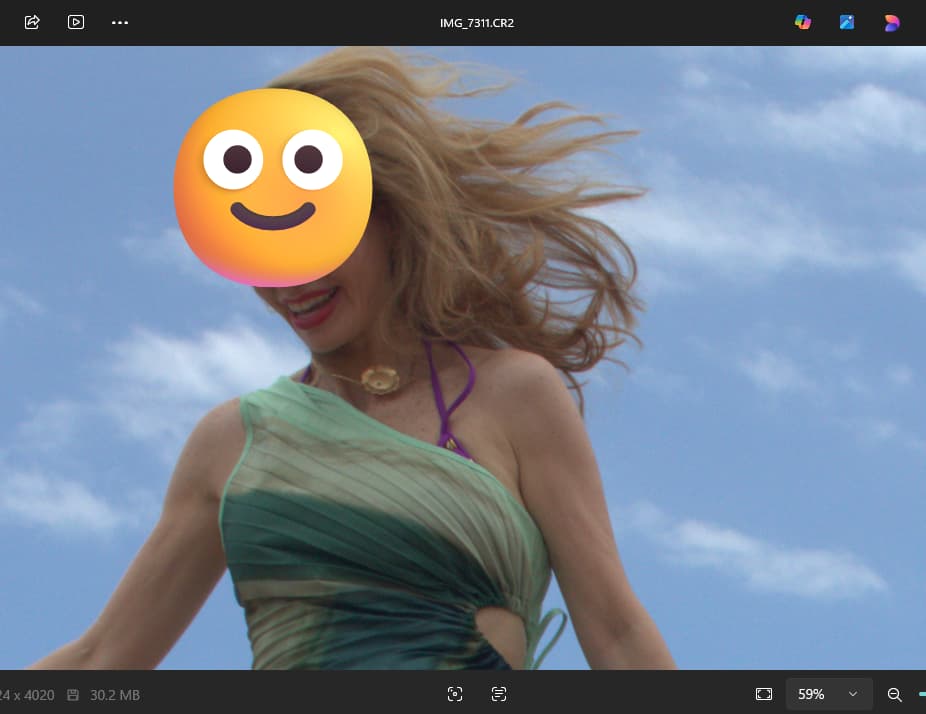
Task: Open the blue Designer edit icon
Action: click(x=847, y=22)
